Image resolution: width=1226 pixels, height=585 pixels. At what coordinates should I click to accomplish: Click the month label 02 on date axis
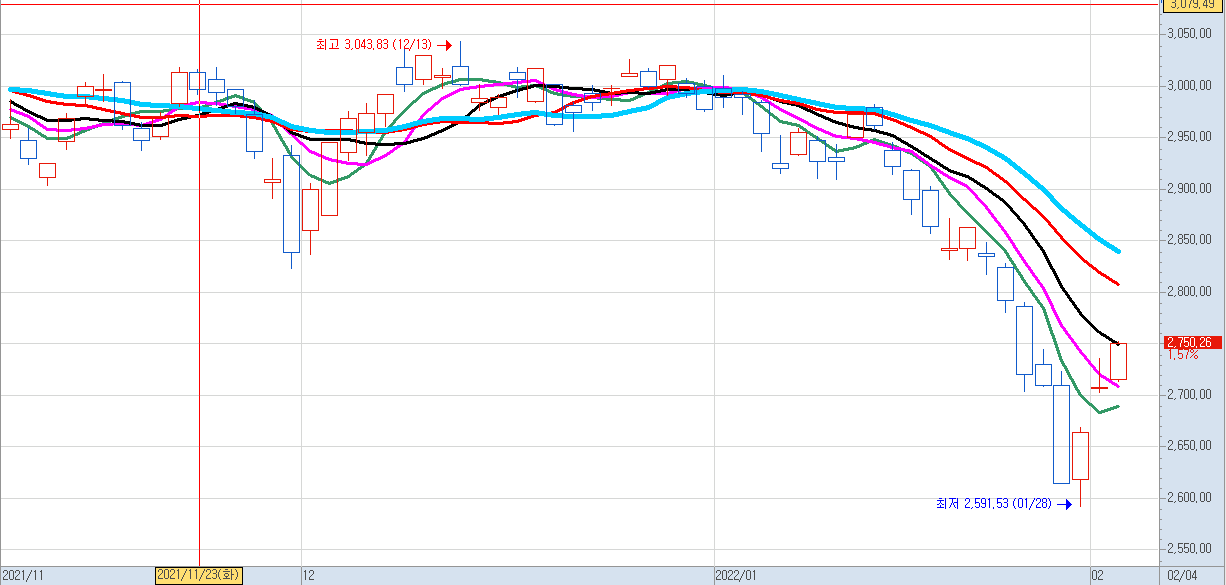click(x=1097, y=576)
